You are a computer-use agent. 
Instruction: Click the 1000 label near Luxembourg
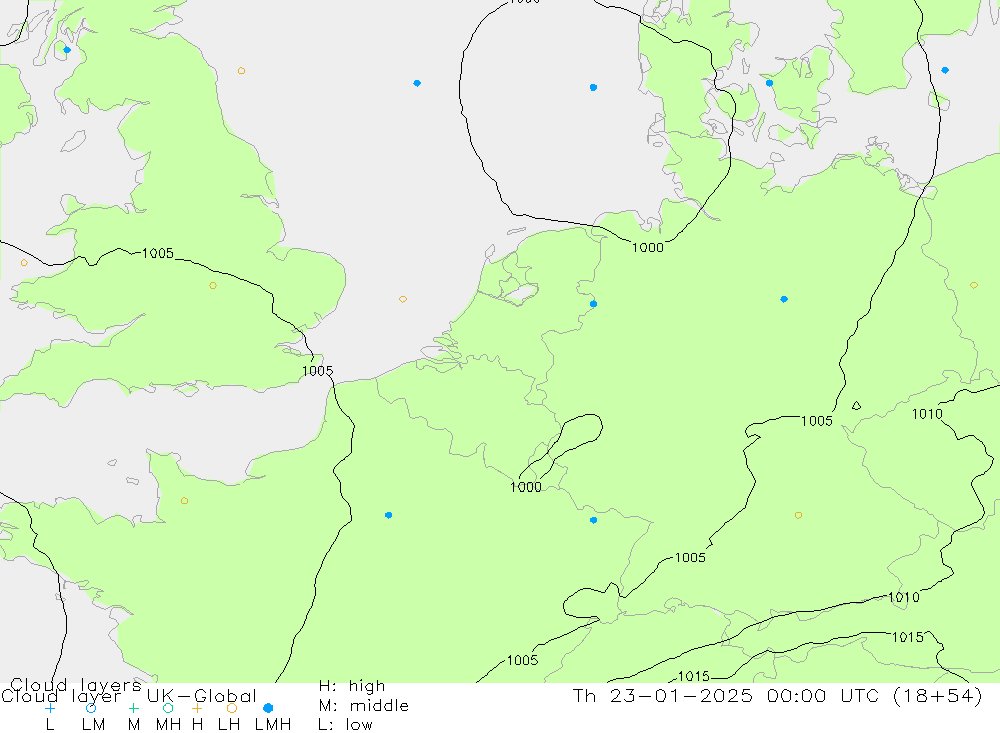pos(526,487)
